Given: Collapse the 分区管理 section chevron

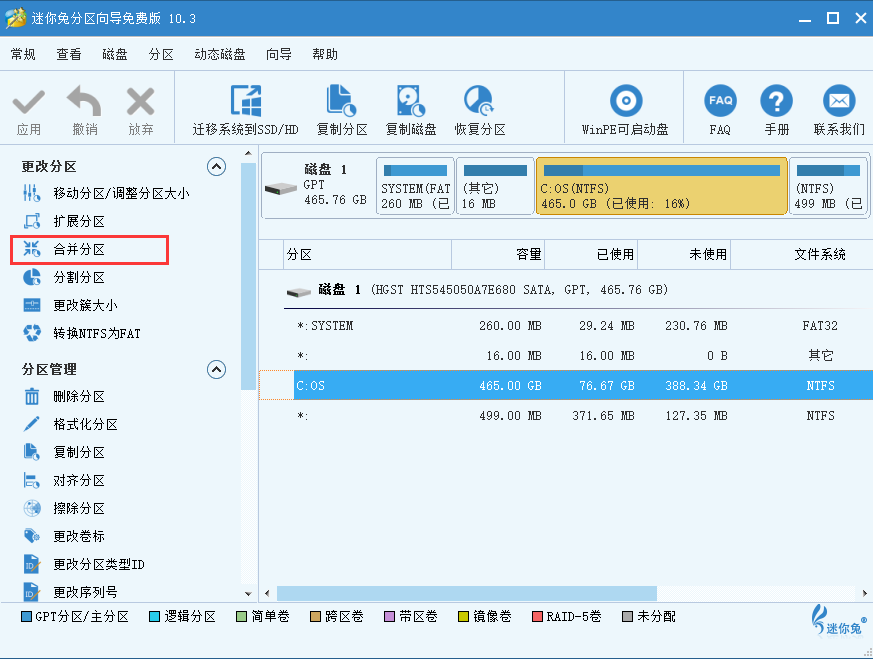Looking at the screenshot, I should pyautogui.click(x=216, y=369).
